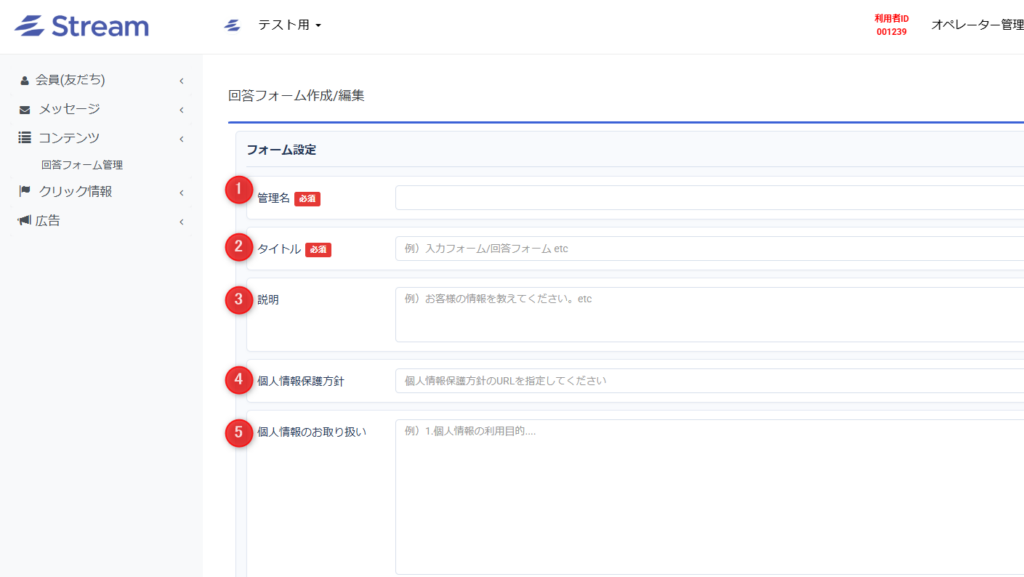1024x577 pixels.
Task: Click the envelope icon for メッセージ
Action: [x=25, y=110]
